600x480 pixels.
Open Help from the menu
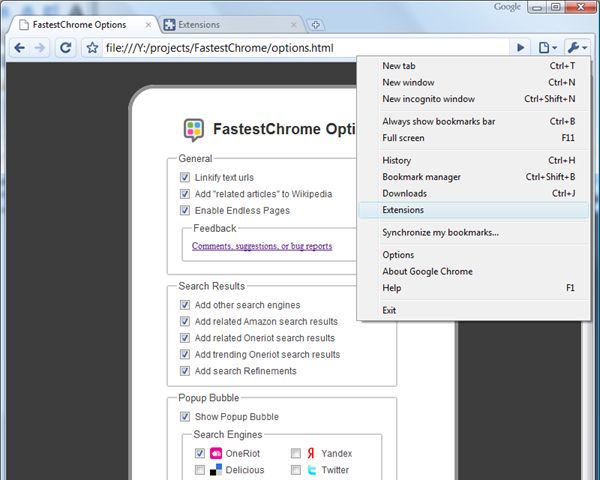pos(474,288)
